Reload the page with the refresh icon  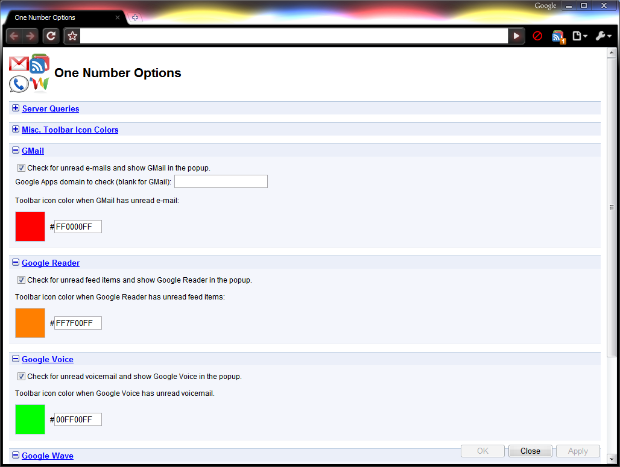coord(51,36)
